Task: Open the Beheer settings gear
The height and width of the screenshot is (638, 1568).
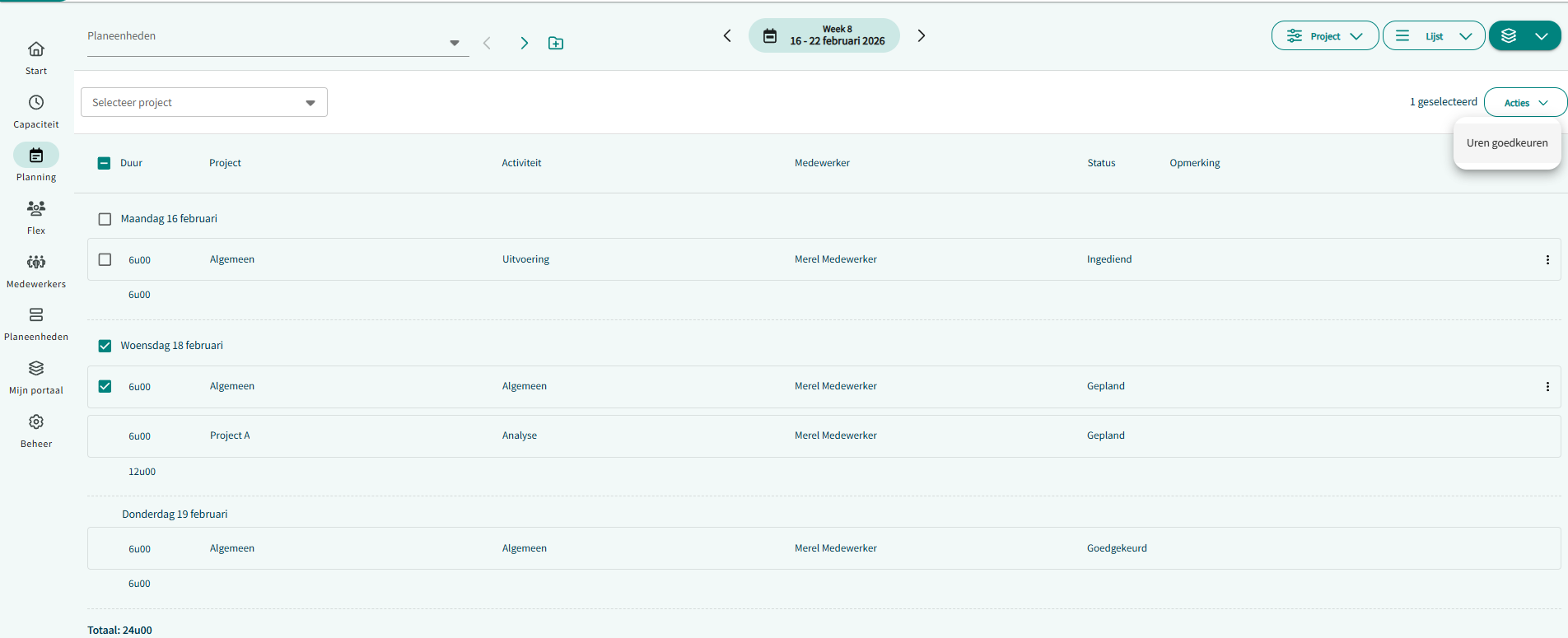Action: (x=36, y=422)
